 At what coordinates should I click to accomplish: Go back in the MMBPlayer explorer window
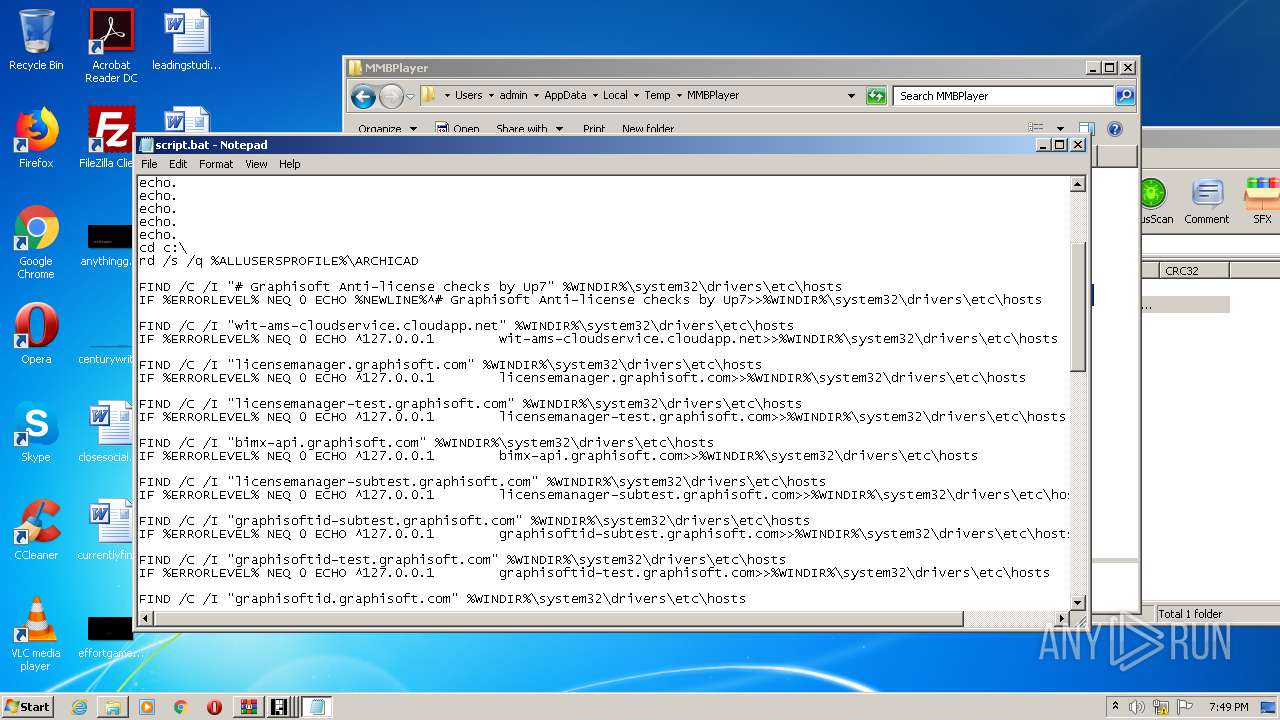click(364, 96)
